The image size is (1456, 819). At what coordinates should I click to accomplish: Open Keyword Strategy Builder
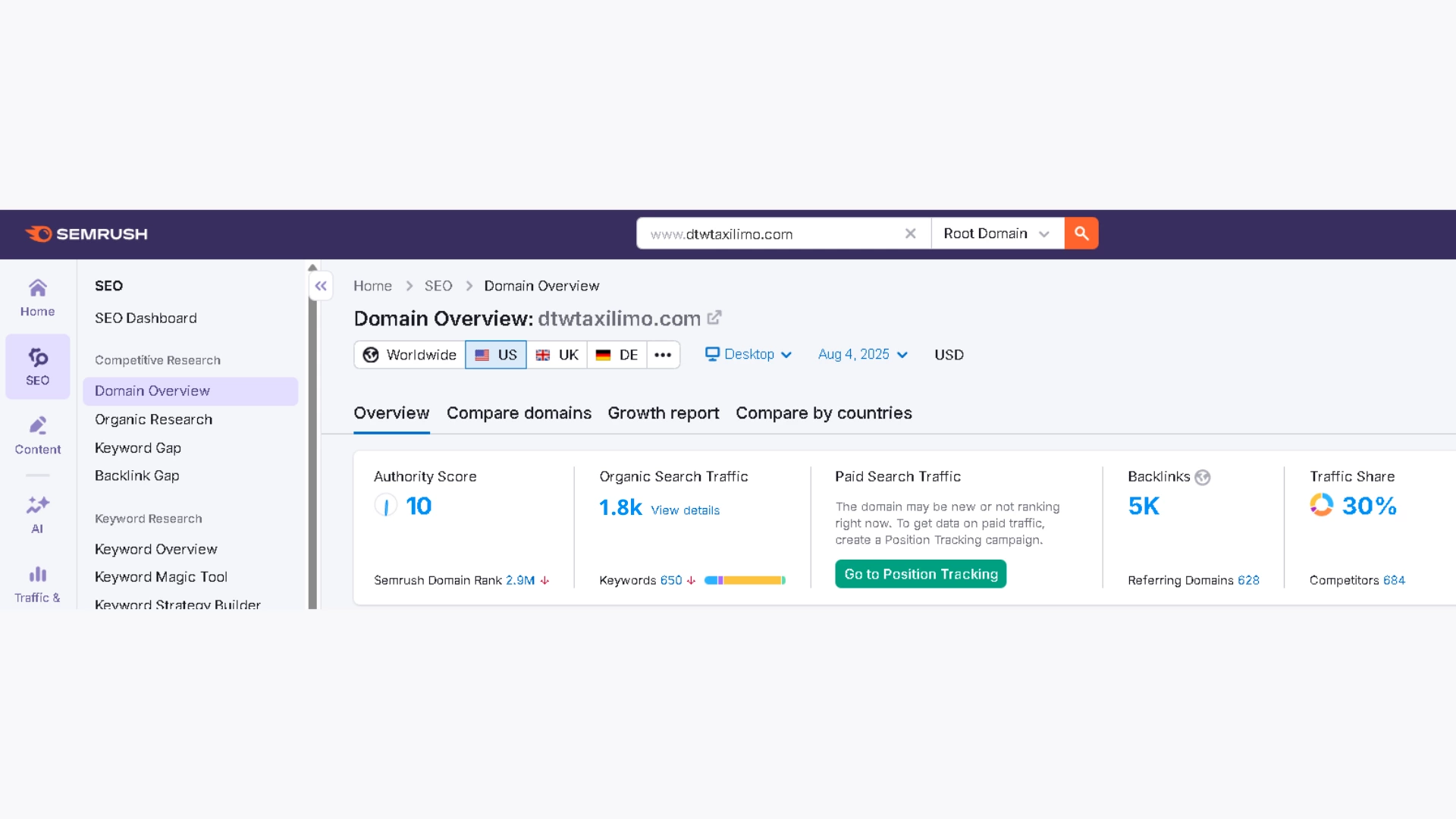pyautogui.click(x=177, y=604)
